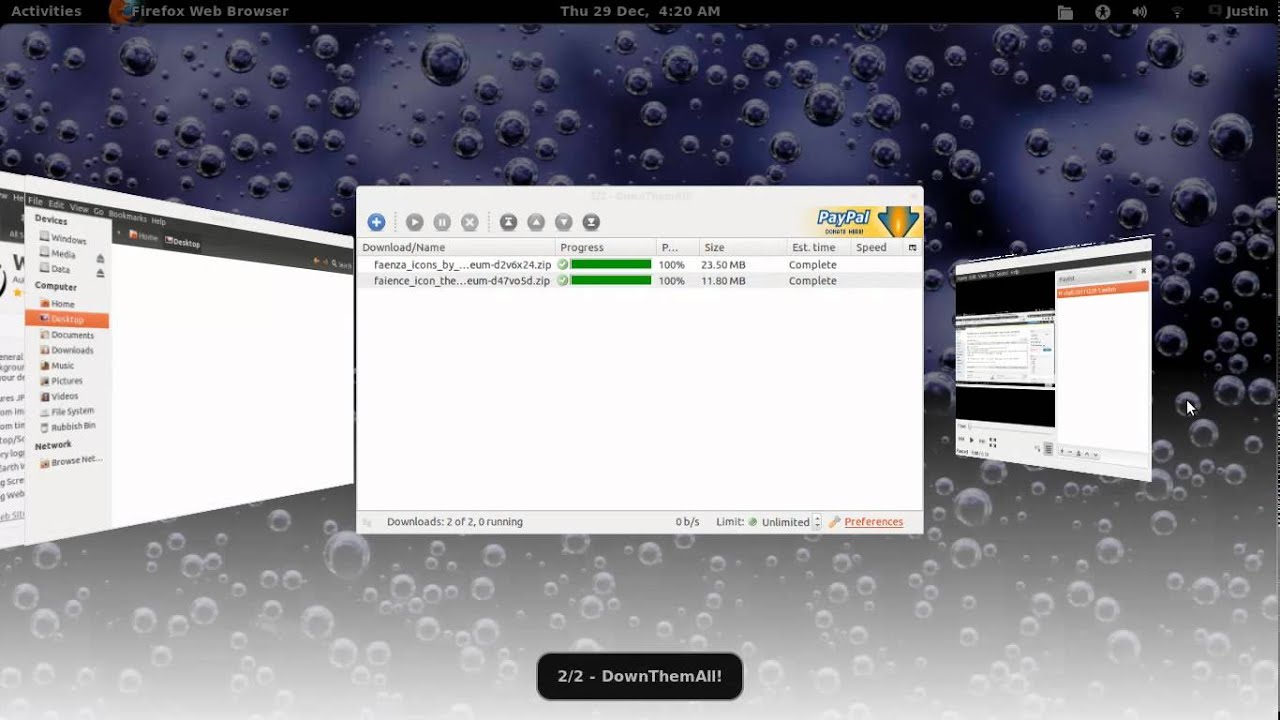
Task: Eject the Data device in sidebar
Action: [x=100, y=273]
